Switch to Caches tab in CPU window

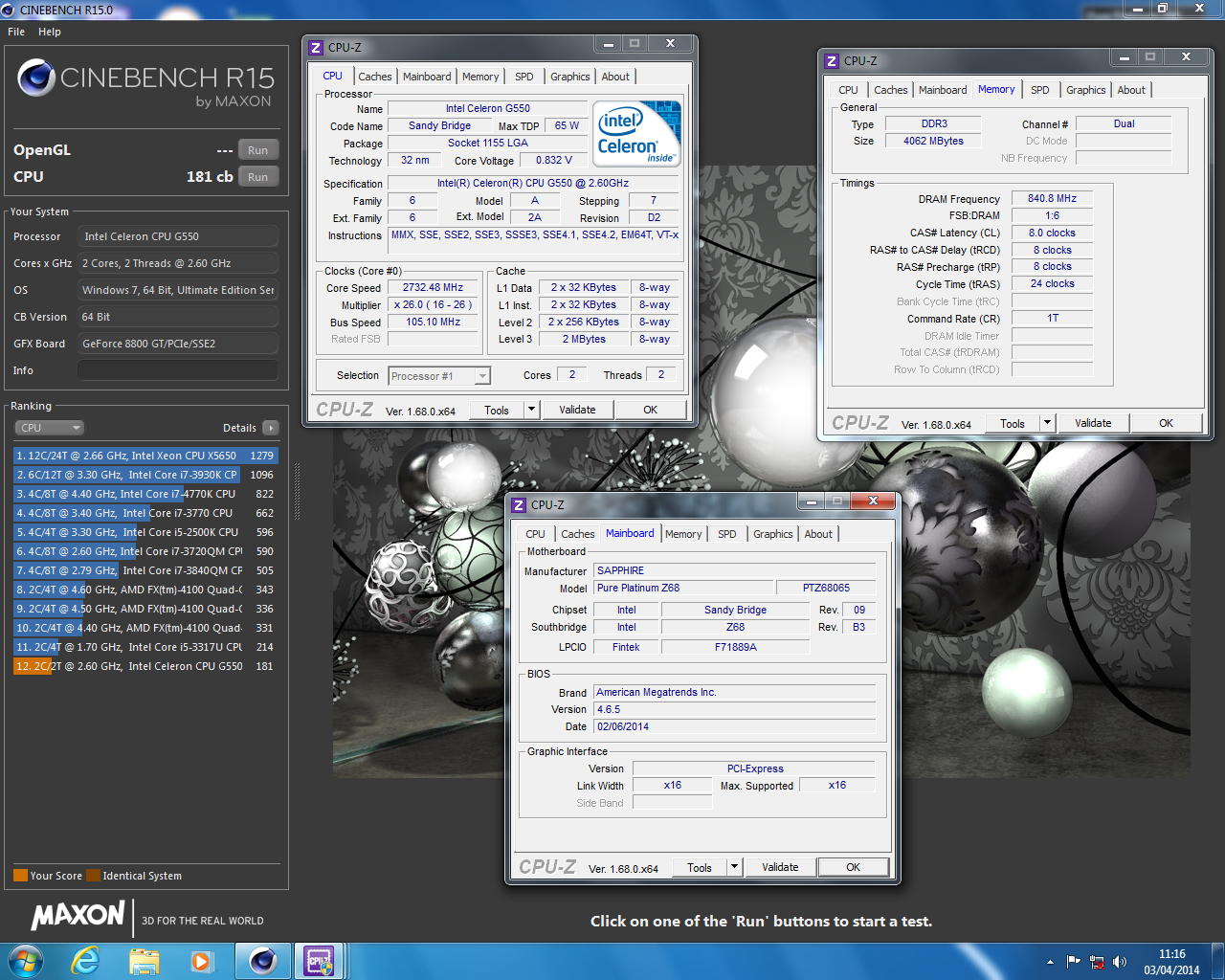pos(375,77)
